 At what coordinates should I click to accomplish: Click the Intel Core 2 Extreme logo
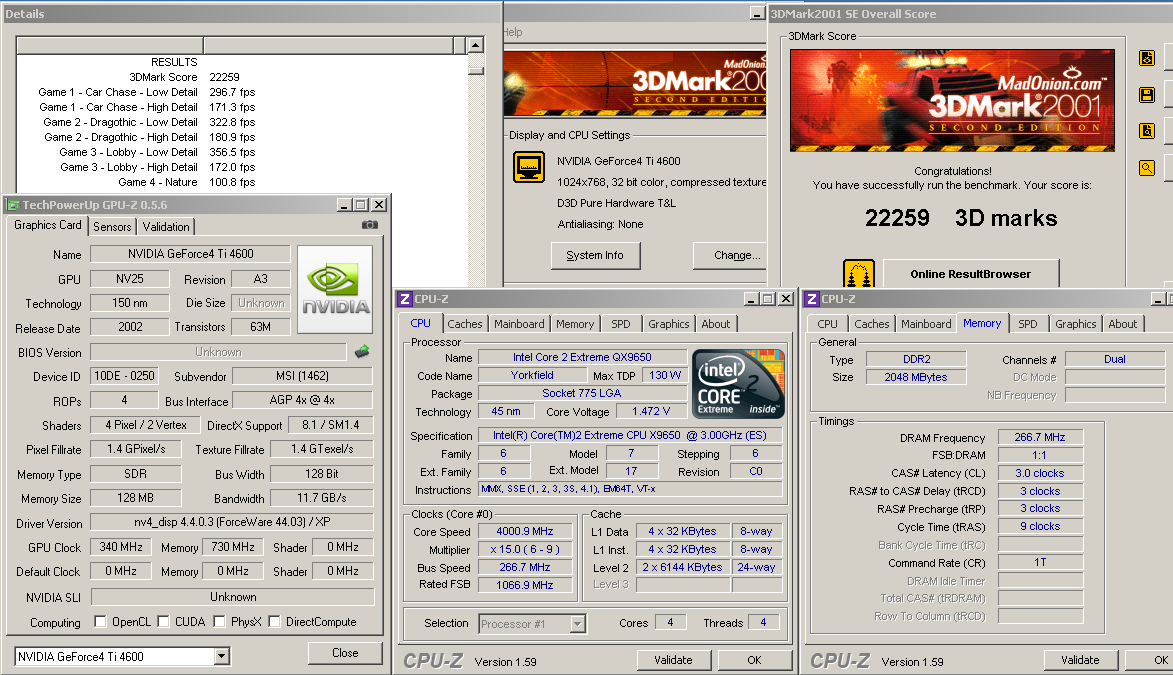pyautogui.click(x=738, y=383)
